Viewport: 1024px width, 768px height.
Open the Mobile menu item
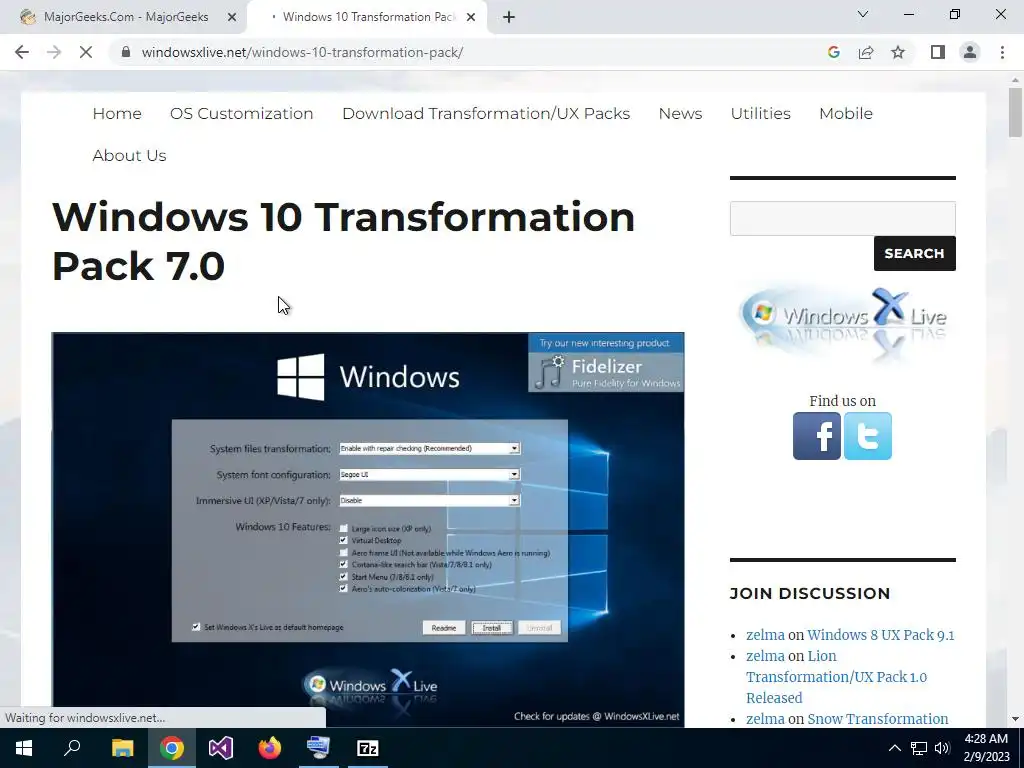846,114
